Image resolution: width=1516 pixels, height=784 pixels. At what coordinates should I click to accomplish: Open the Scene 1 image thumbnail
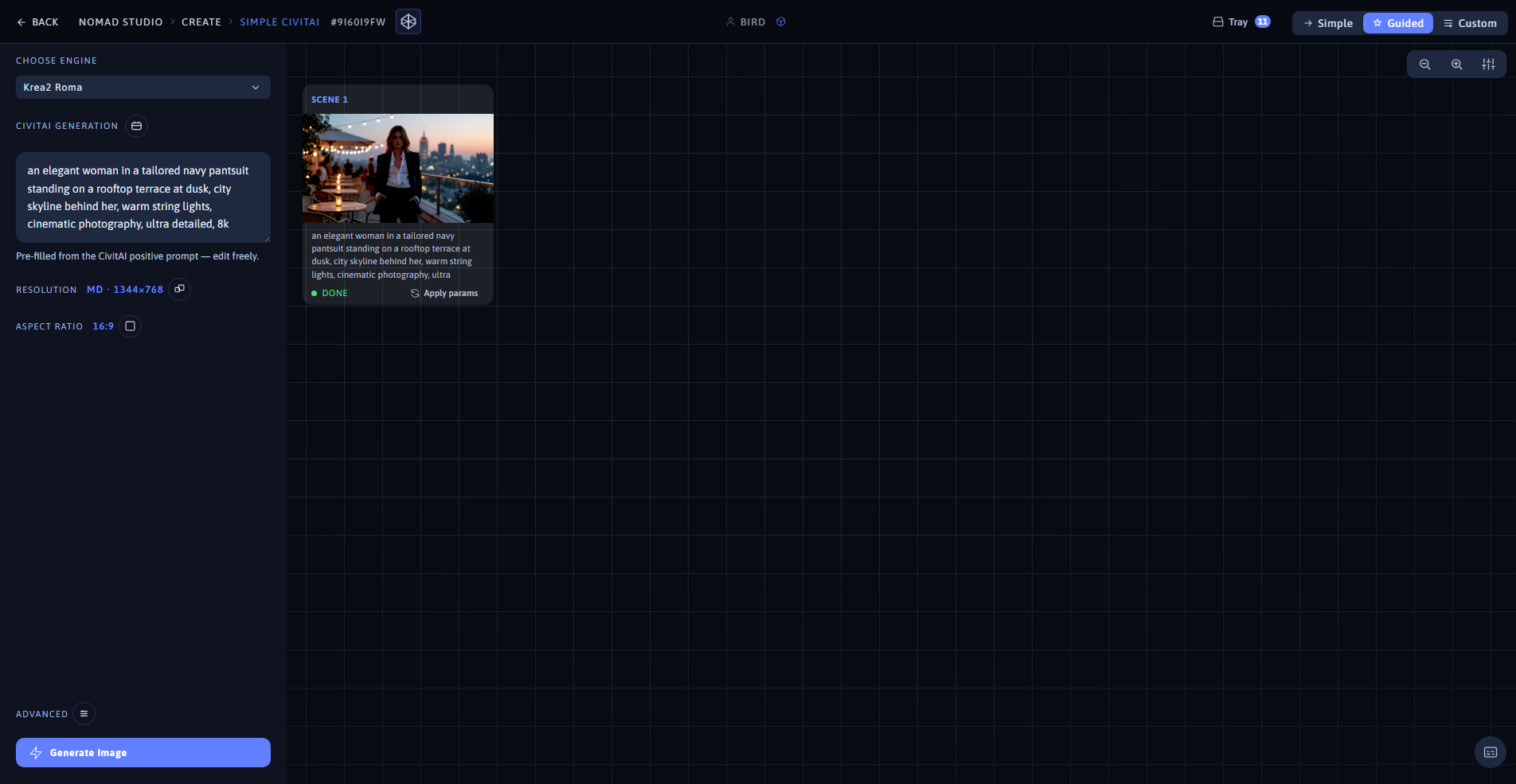(x=398, y=168)
